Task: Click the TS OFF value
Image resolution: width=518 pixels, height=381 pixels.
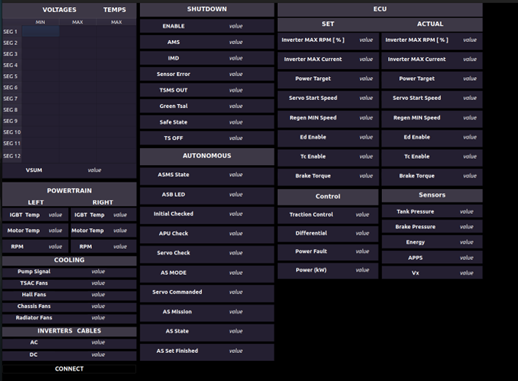Action: coord(236,138)
